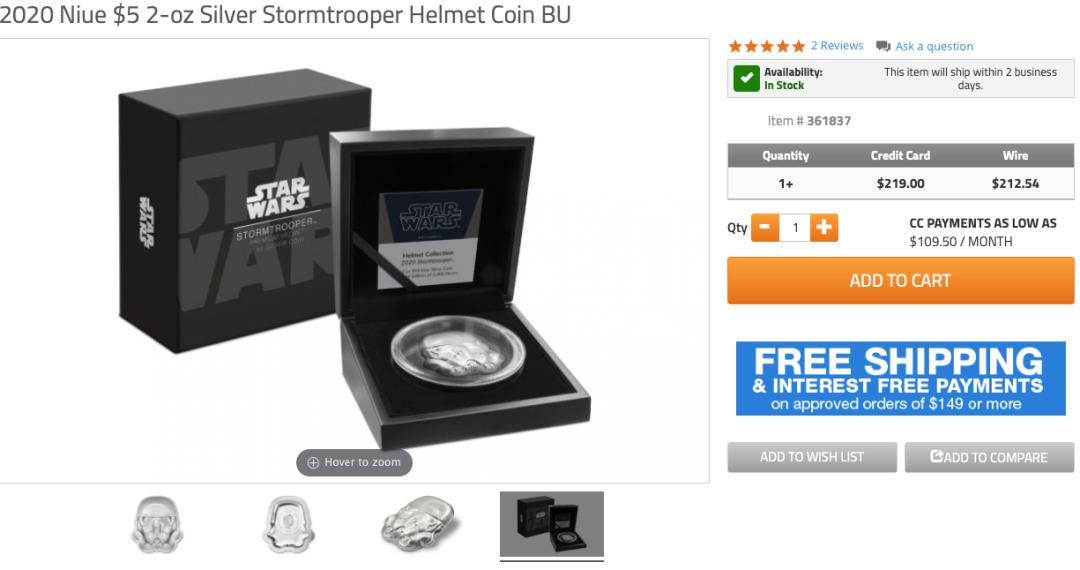The width and height of the screenshot is (1080, 570).
Task: Click Add to Compare button
Action: pos(989,457)
